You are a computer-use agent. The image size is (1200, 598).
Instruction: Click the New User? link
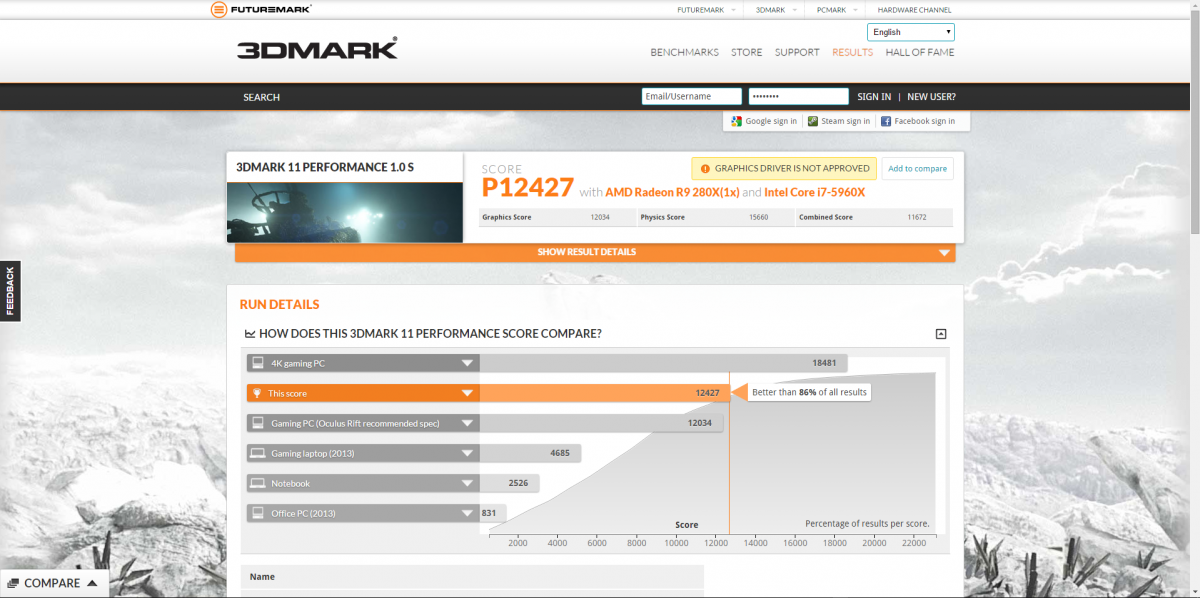point(931,97)
